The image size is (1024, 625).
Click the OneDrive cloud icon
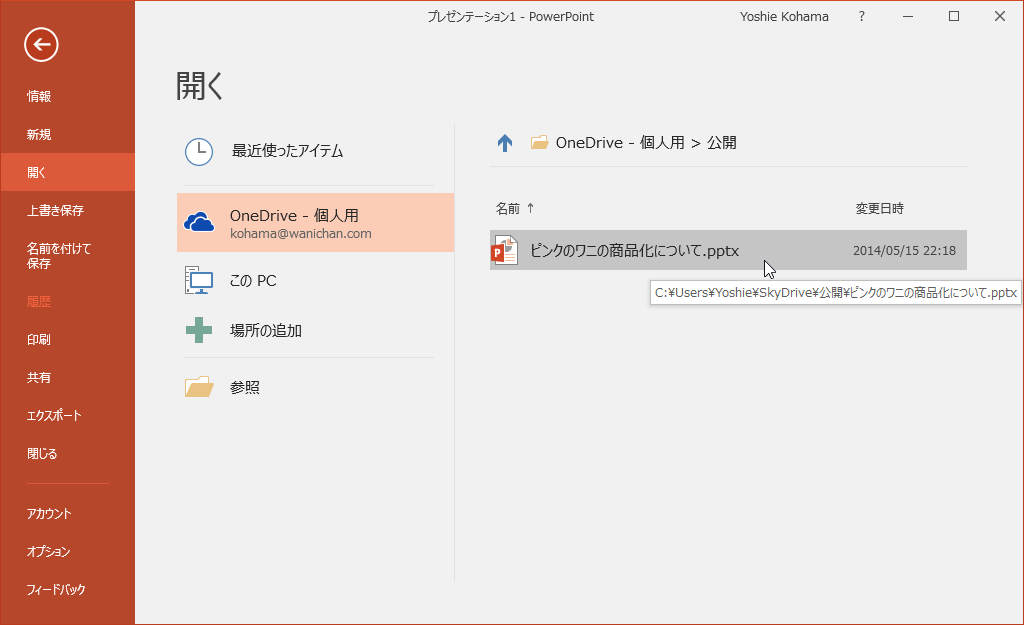click(x=201, y=222)
